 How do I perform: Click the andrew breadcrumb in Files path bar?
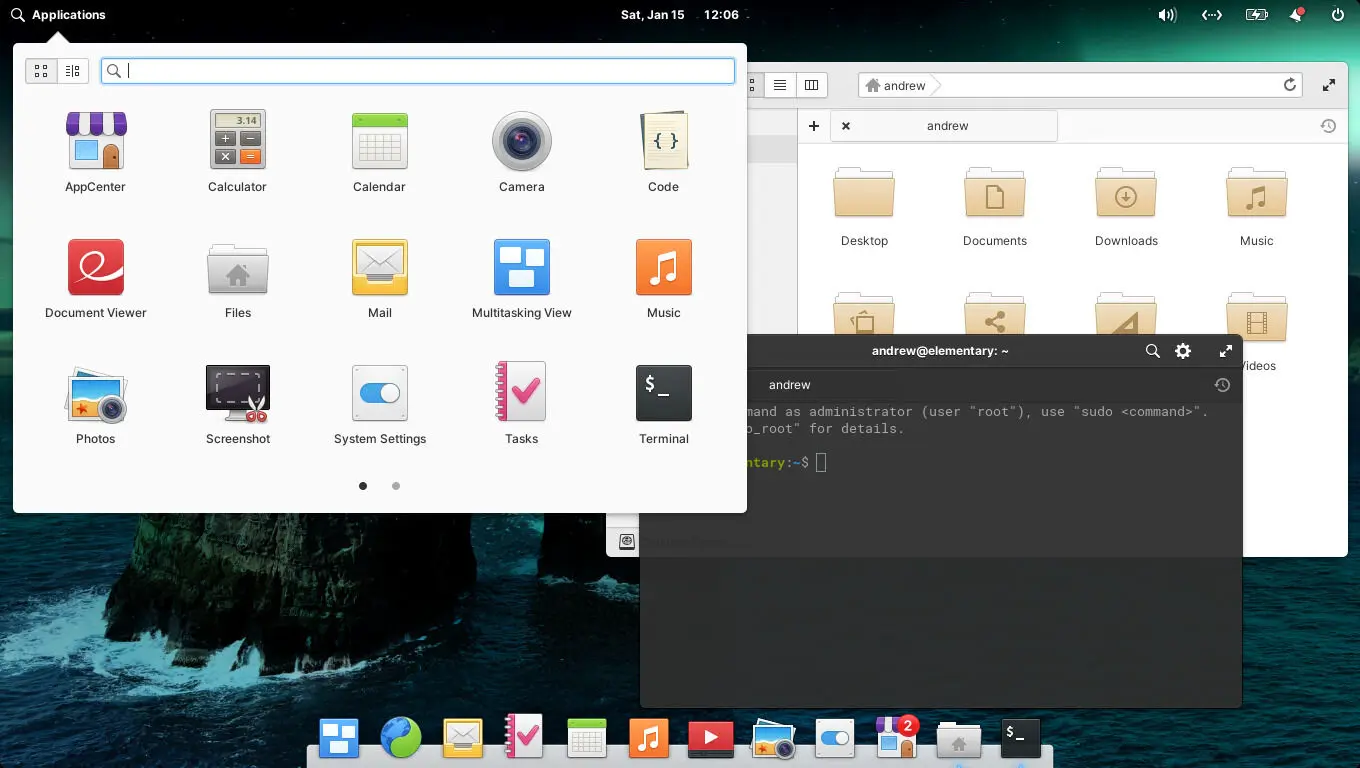click(x=896, y=85)
